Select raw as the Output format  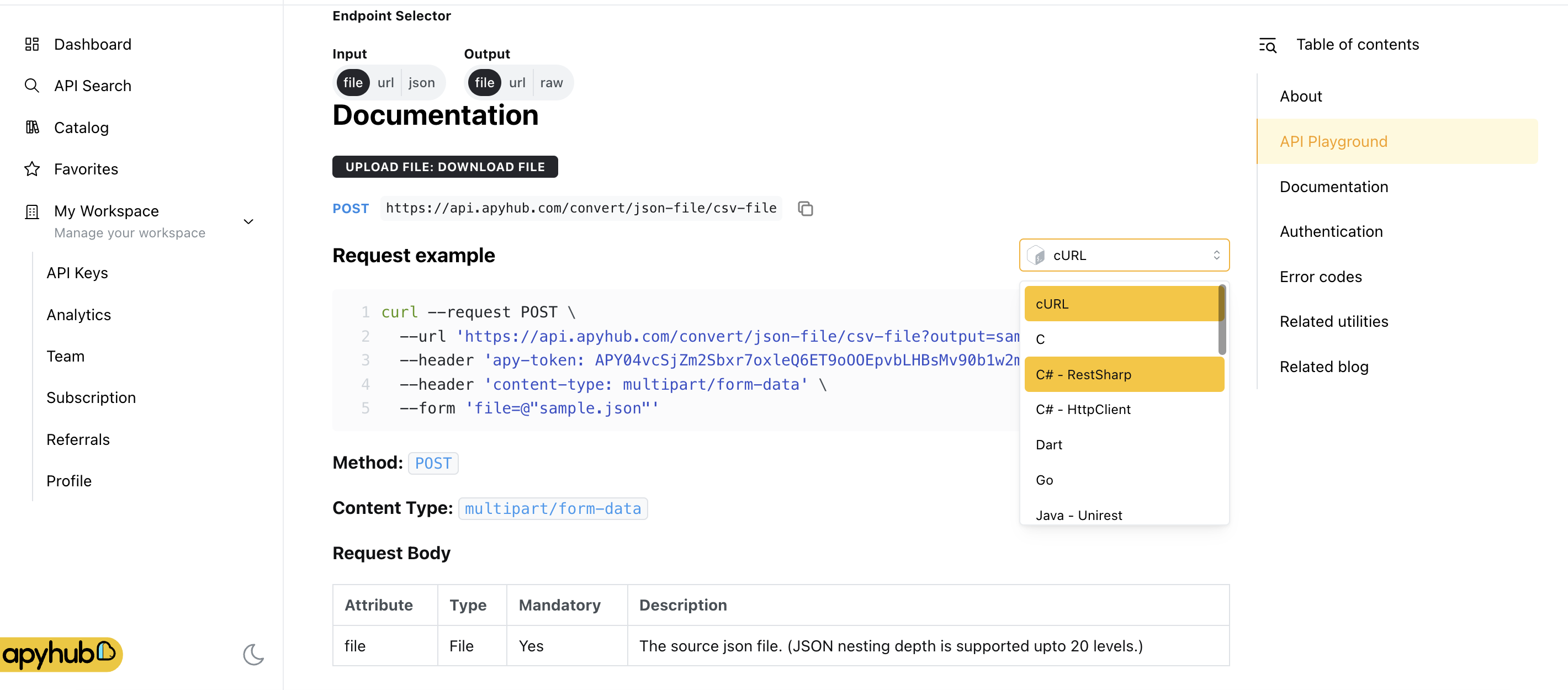551,82
